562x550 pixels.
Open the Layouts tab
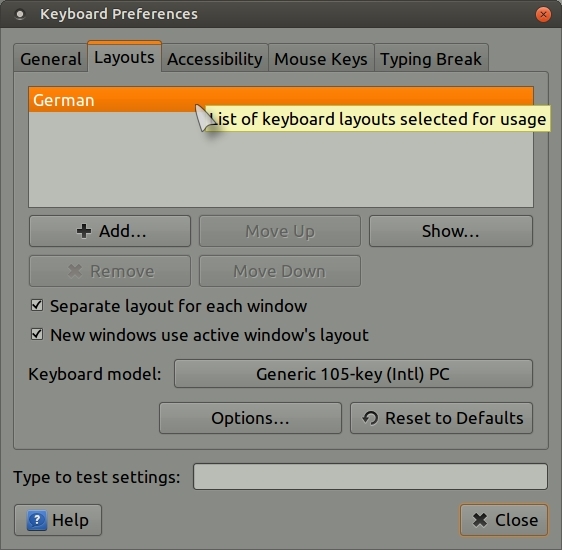coord(124,57)
